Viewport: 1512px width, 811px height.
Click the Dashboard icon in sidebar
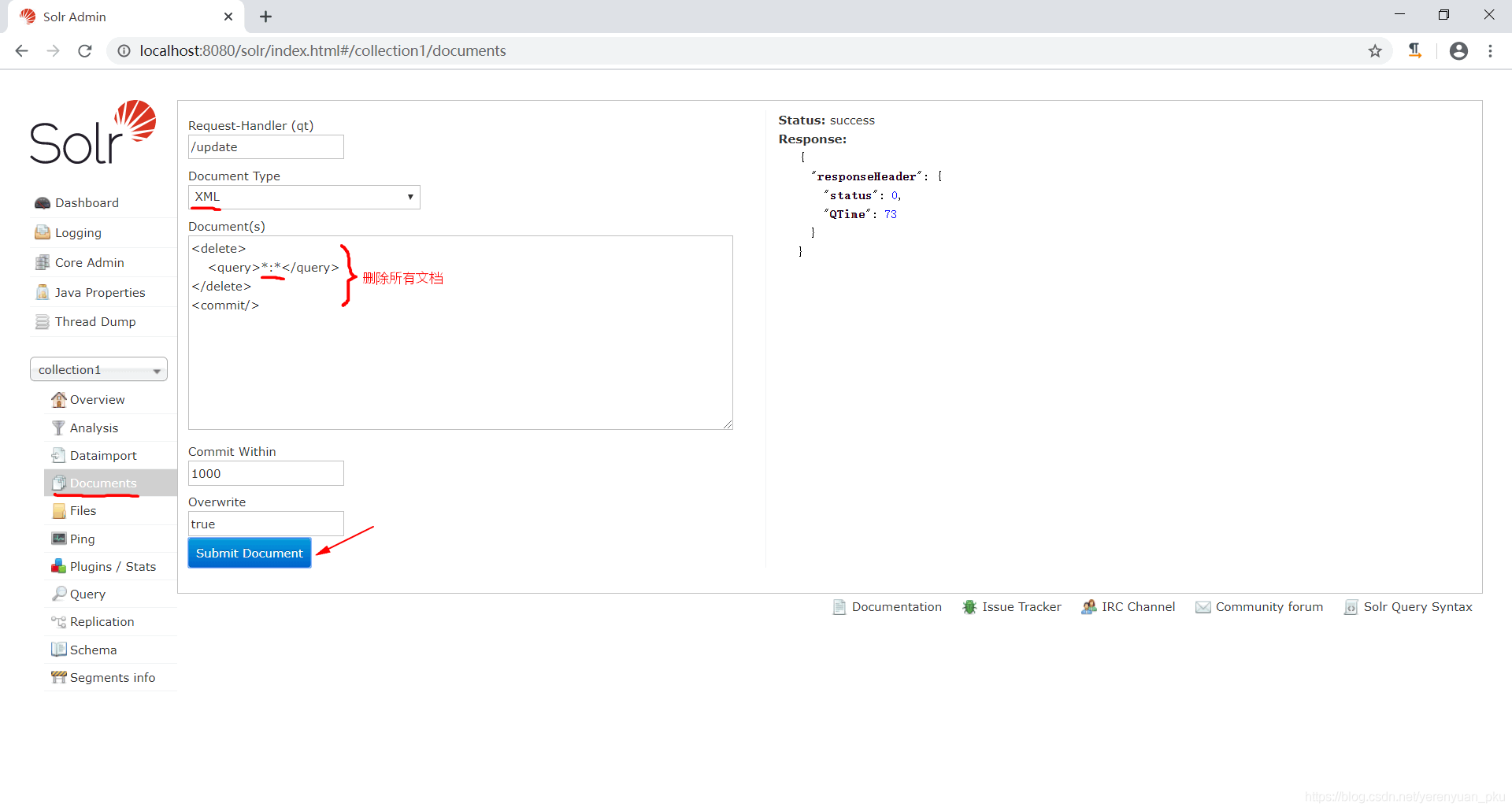click(x=43, y=203)
